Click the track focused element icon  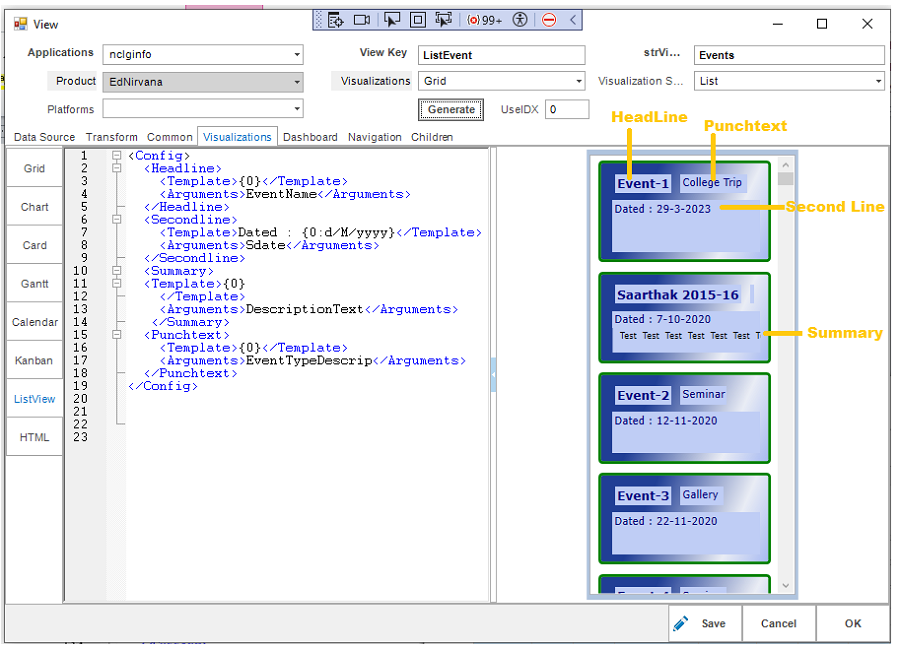coord(444,20)
